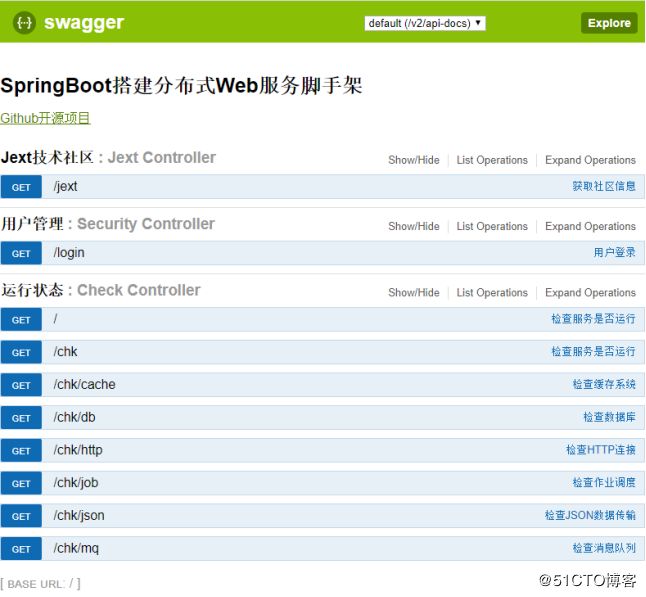
Task: Click Show/Hide for Security Controller
Action: pos(414,226)
